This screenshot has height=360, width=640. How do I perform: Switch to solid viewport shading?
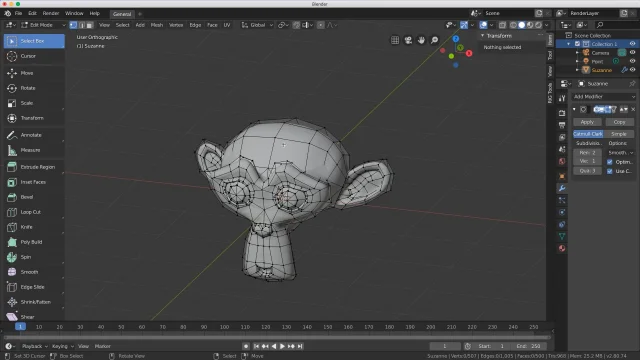[x=522, y=25]
